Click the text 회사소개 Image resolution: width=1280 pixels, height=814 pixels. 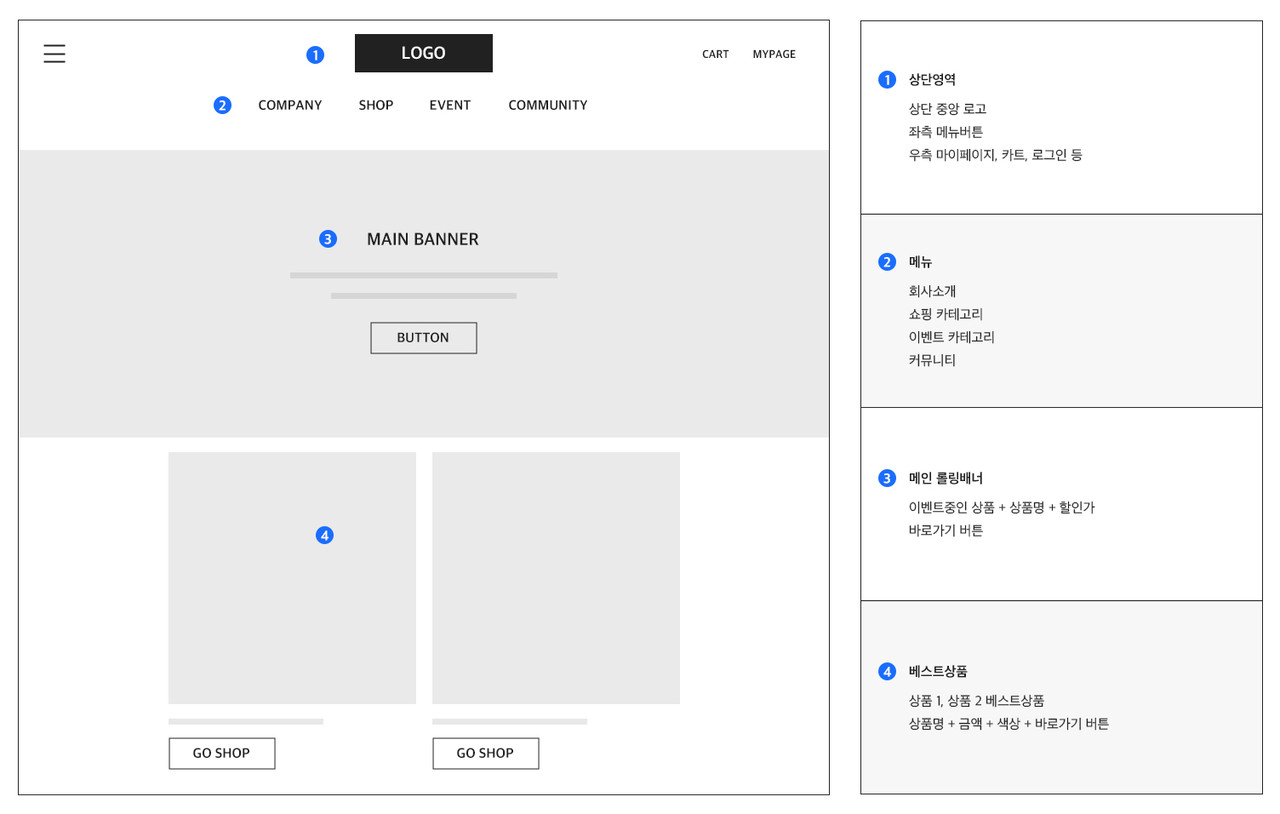click(x=932, y=291)
